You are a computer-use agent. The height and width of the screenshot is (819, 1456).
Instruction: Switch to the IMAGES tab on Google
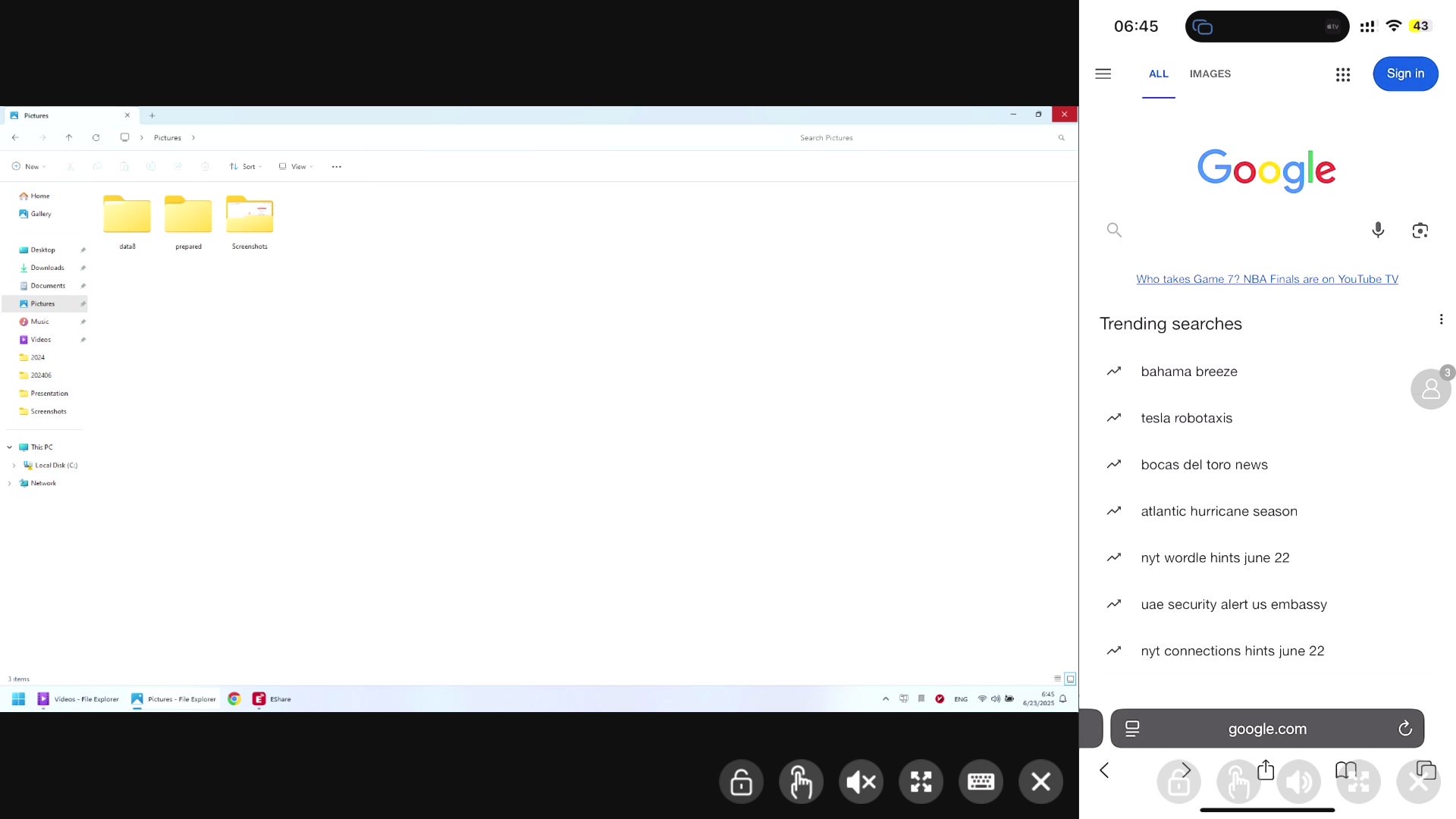(x=1210, y=74)
